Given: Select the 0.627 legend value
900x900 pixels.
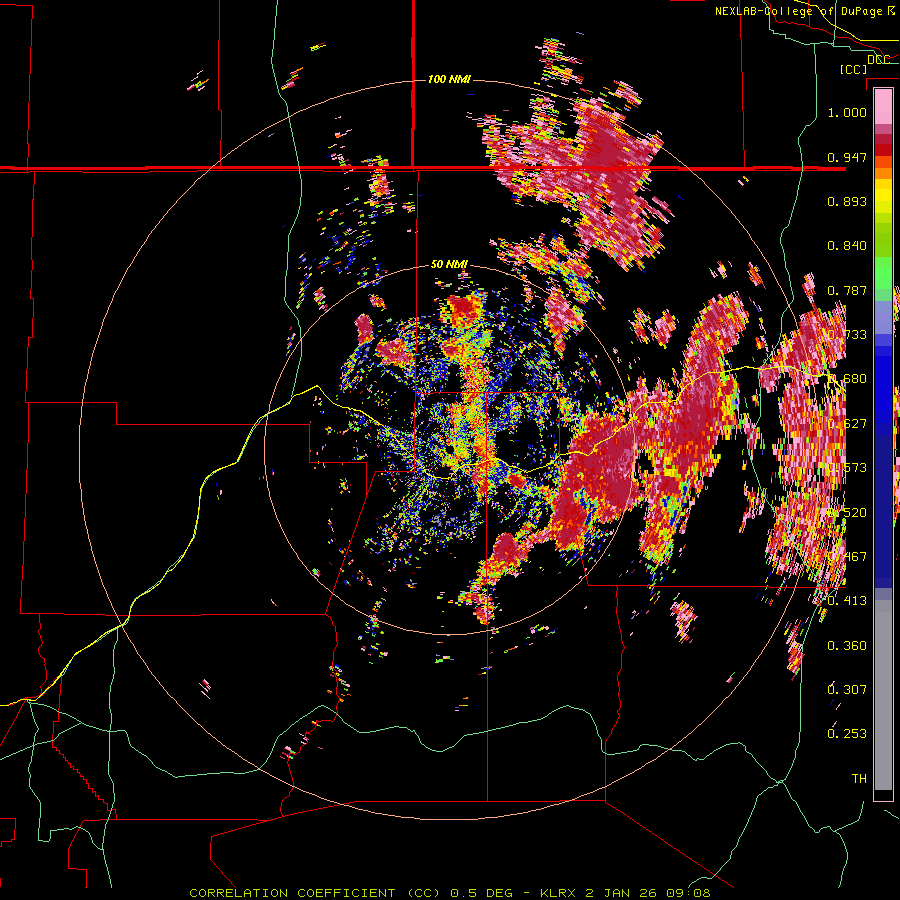Looking at the screenshot, I should [x=847, y=424].
